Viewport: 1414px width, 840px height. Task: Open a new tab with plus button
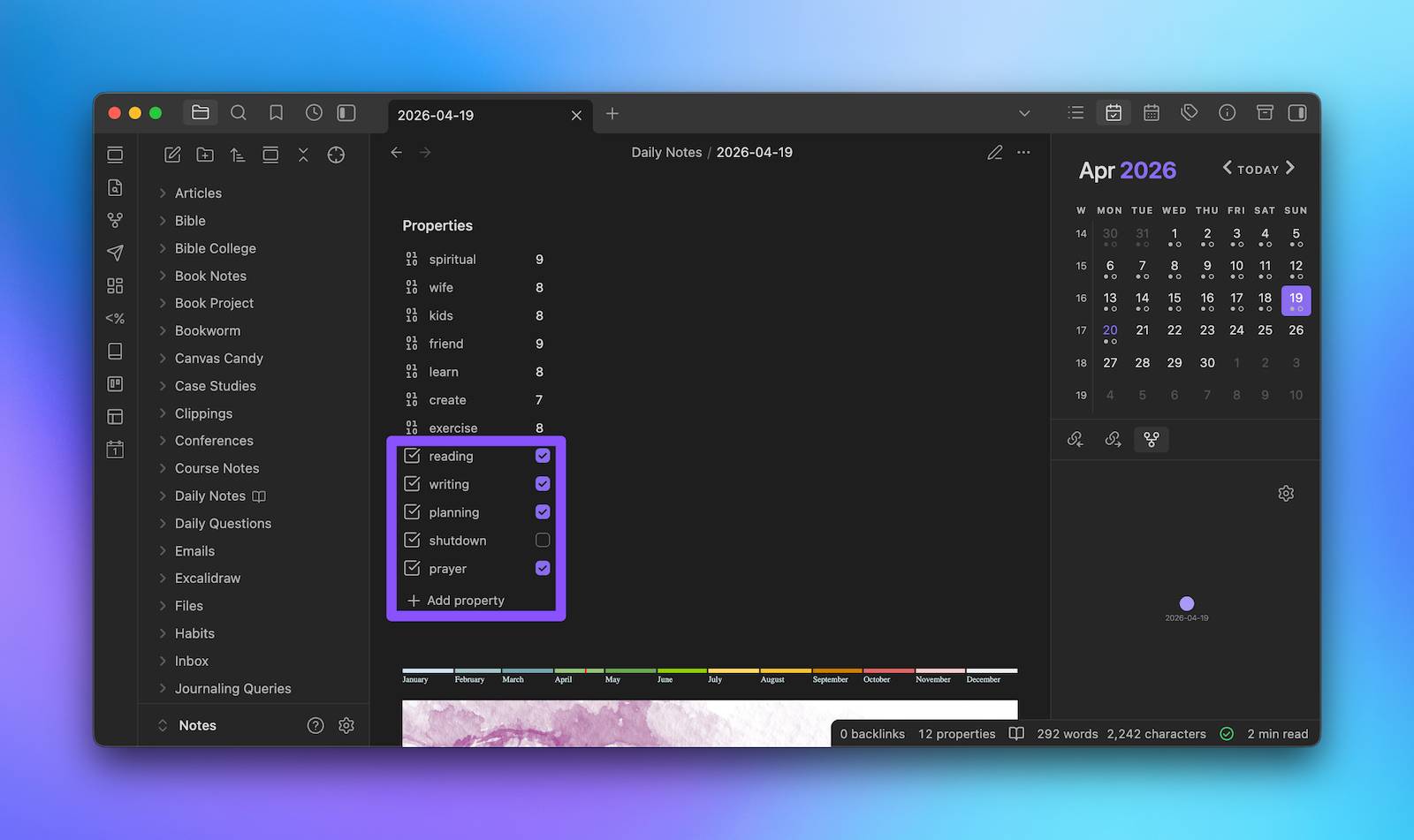[612, 114]
